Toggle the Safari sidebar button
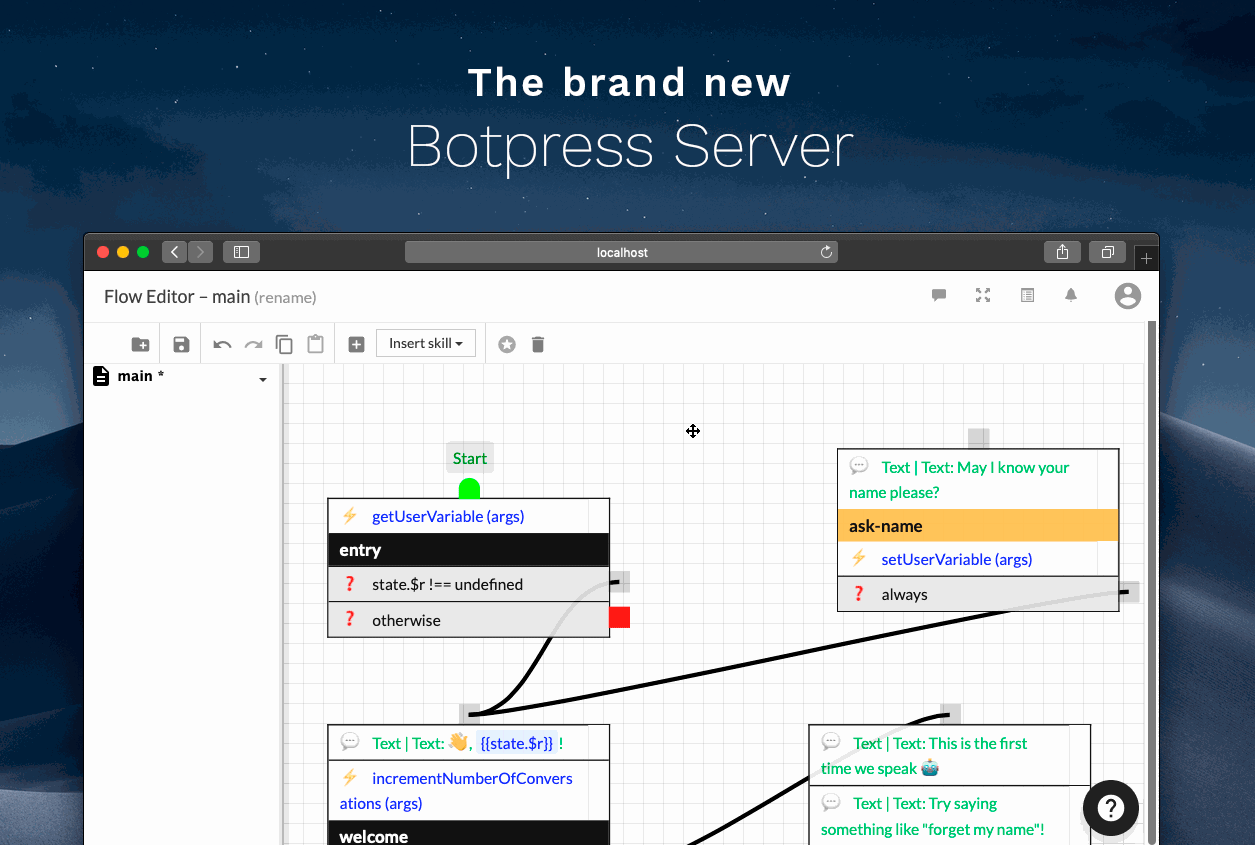The width and height of the screenshot is (1255, 845). click(x=241, y=252)
